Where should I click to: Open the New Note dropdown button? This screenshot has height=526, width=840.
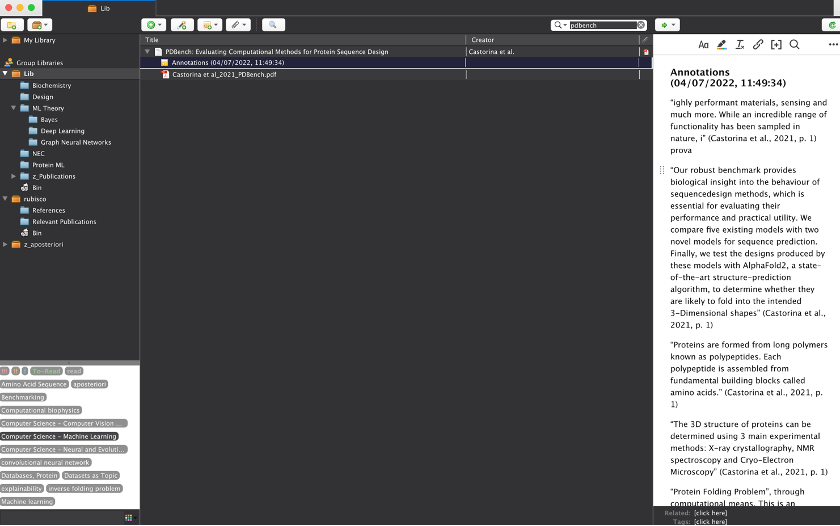tap(209, 25)
